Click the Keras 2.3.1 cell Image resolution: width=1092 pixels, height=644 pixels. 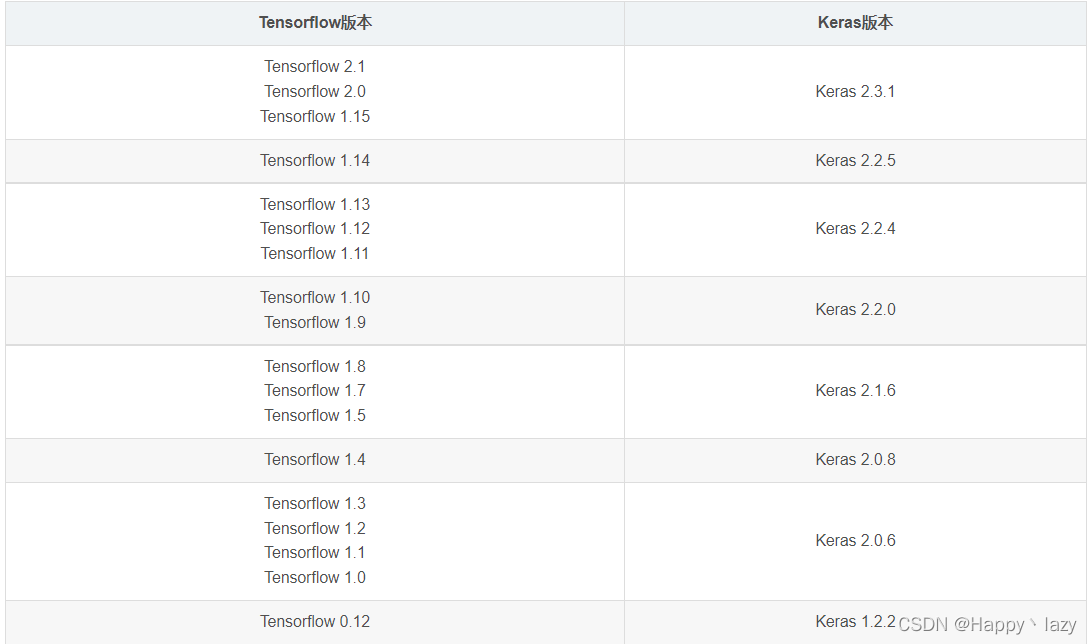coord(855,91)
